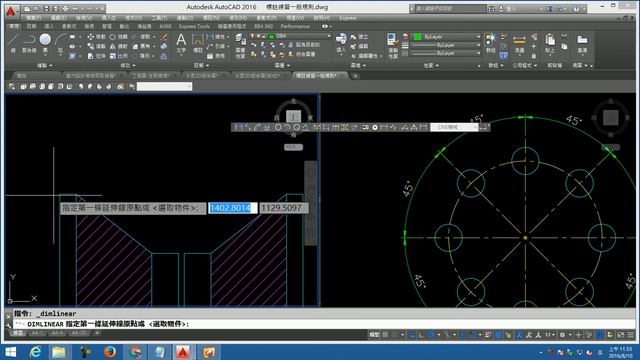Image resolution: width=640 pixels, height=360 pixels.
Task: Select the Line (線) draw tool
Action: (13, 41)
